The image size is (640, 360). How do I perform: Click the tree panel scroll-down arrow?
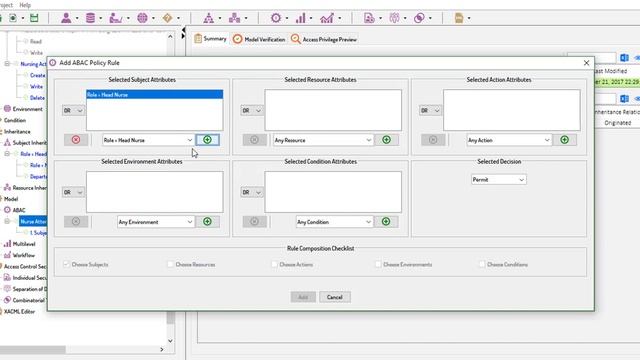point(171,341)
